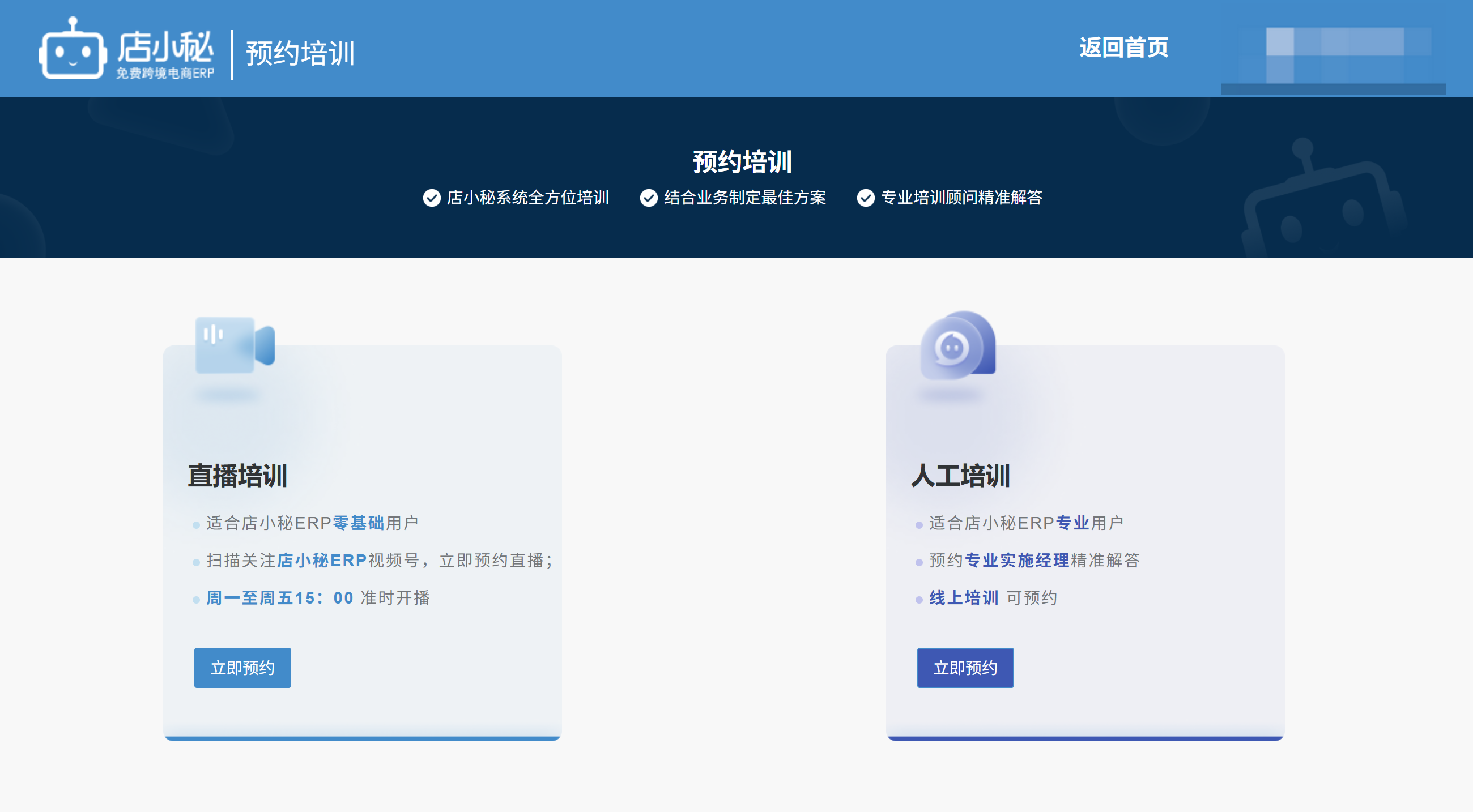Click the 周一至周五15:00 schedule text
Screen dimensions: 1473x812
(280, 598)
